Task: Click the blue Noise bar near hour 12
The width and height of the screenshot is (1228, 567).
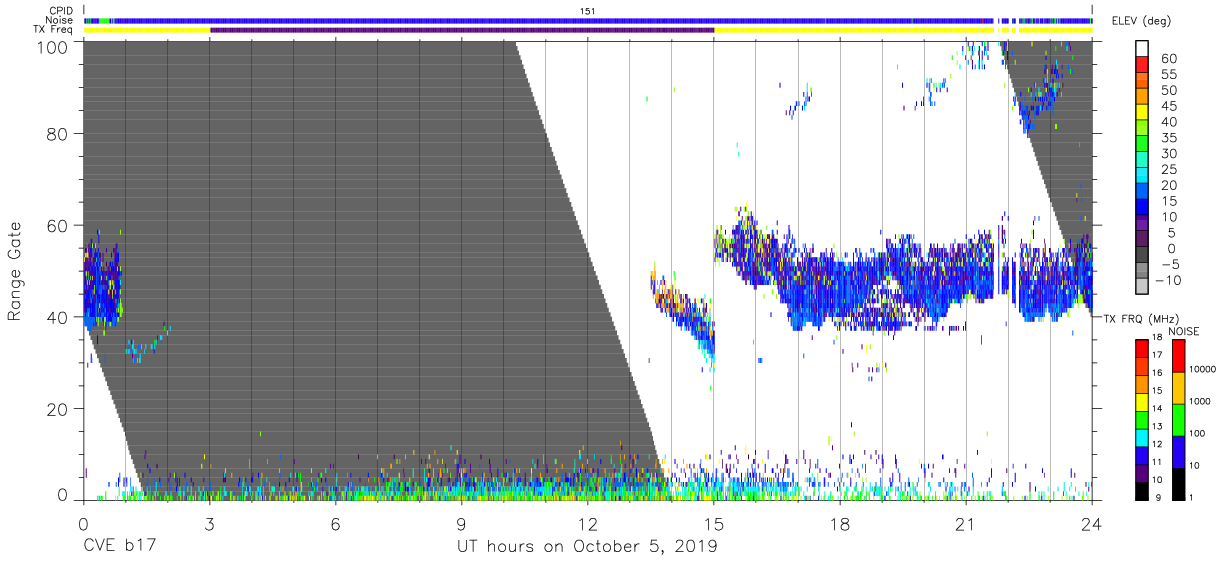Action: [x=587, y=20]
